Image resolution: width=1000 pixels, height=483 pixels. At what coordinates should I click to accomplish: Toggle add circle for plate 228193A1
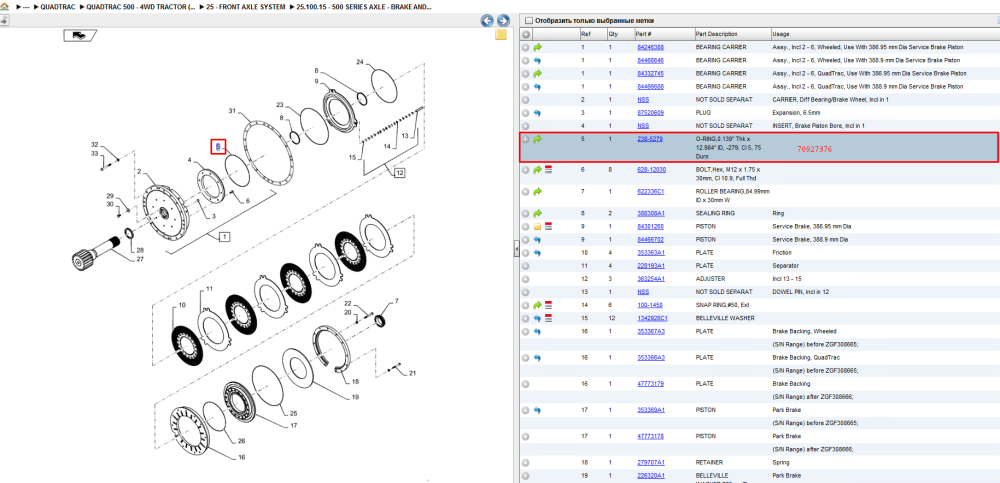(x=526, y=265)
